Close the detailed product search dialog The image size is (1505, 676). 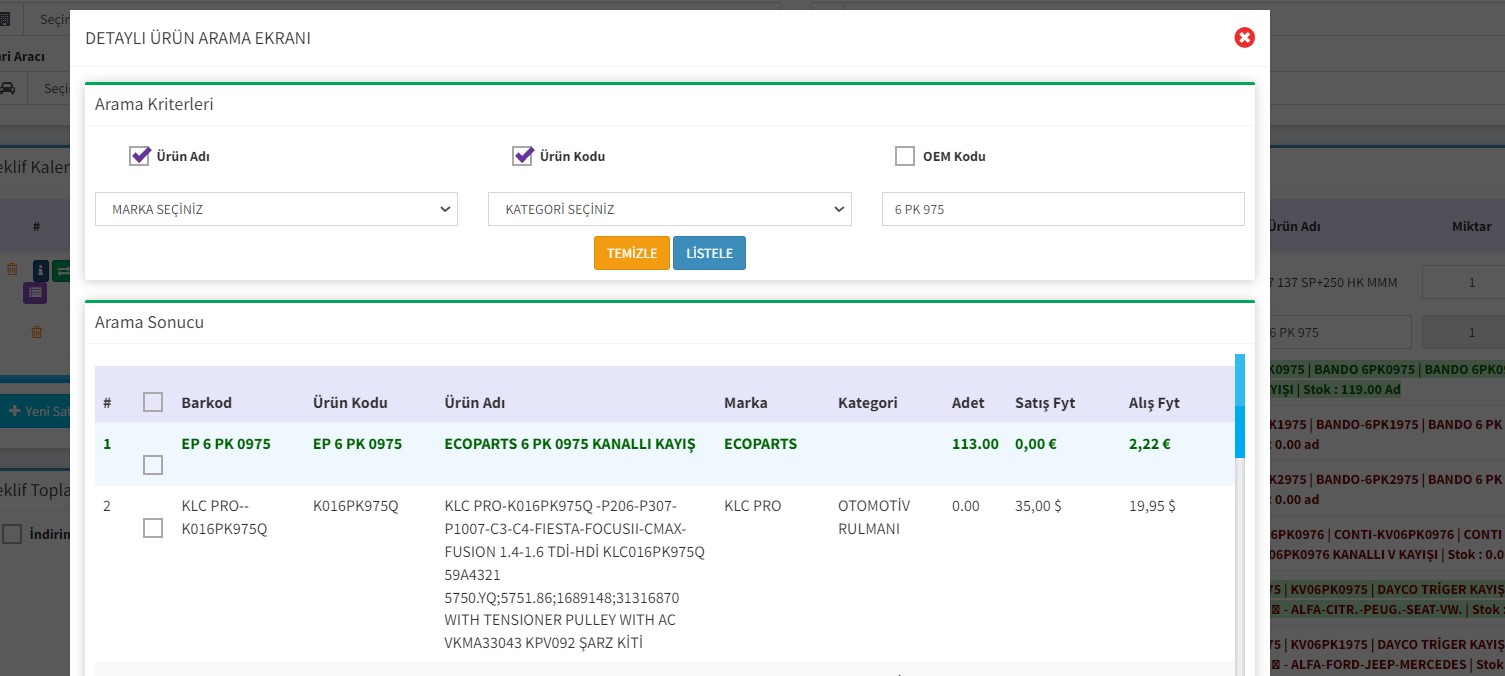(1244, 38)
